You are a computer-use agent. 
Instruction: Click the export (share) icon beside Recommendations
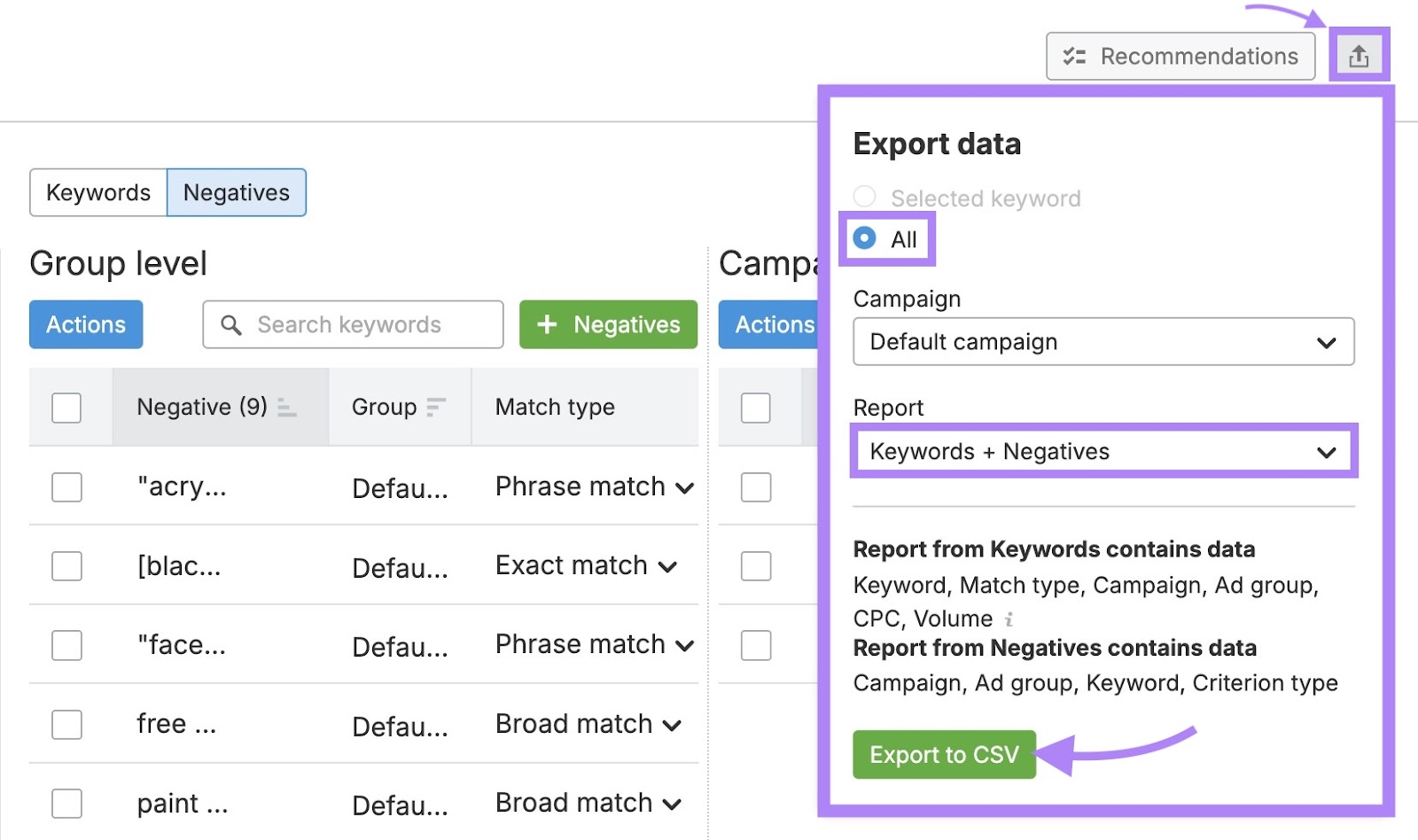click(1360, 55)
